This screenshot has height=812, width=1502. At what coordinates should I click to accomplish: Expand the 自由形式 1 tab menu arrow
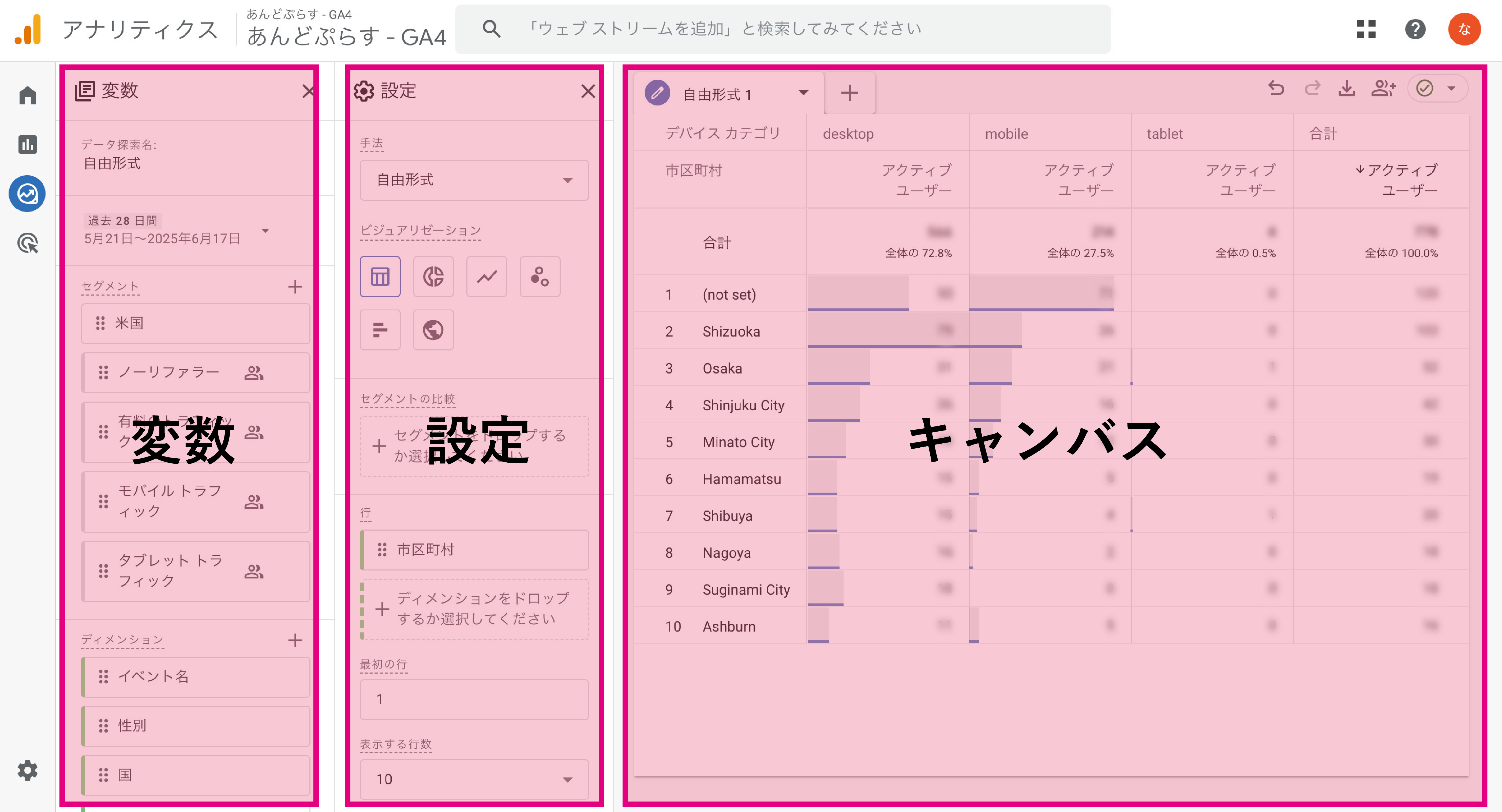[803, 93]
